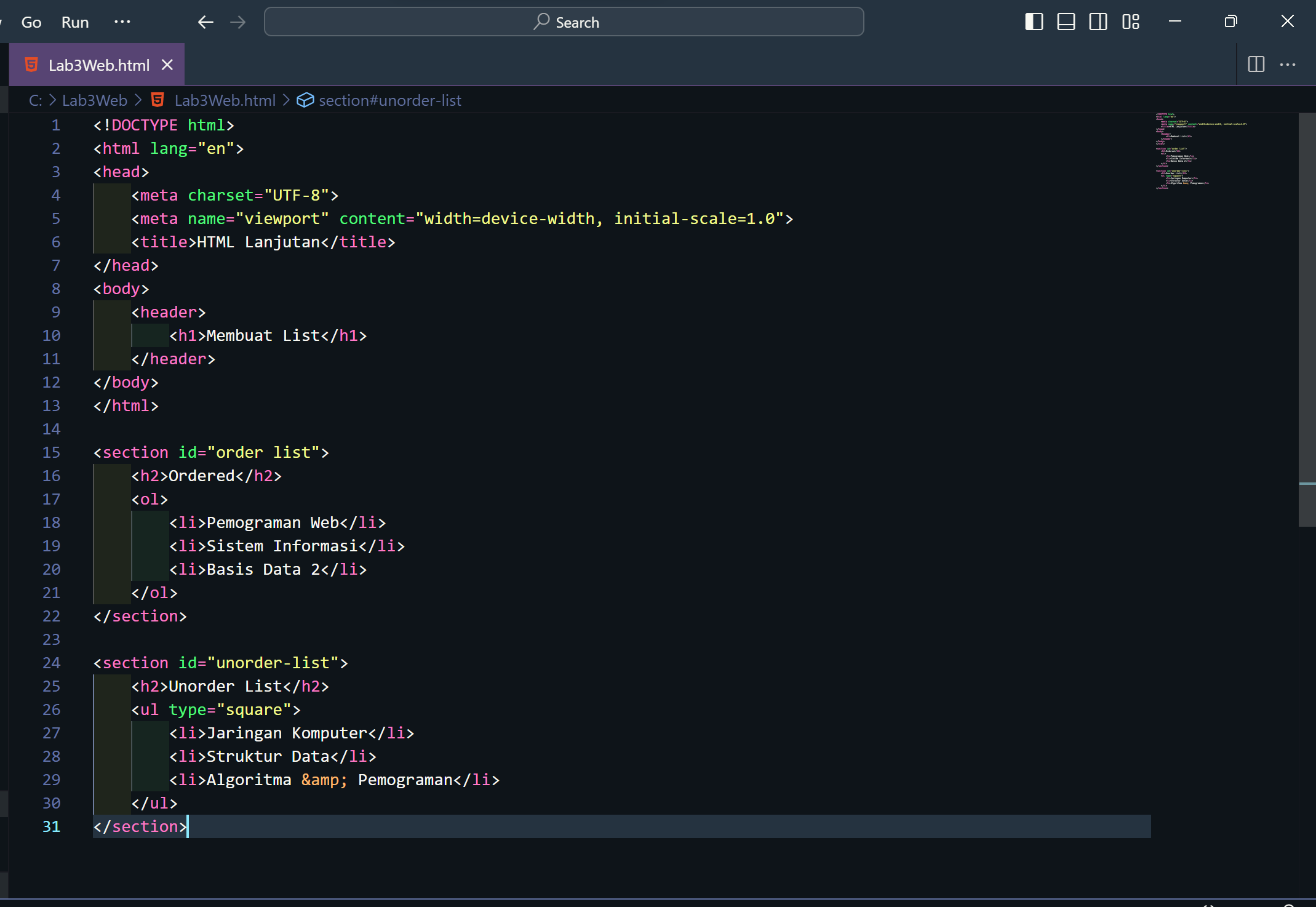Open editor more actions via ellipsis icon
The height and width of the screenshot is (907, 1316).
tap(1288, 64)
